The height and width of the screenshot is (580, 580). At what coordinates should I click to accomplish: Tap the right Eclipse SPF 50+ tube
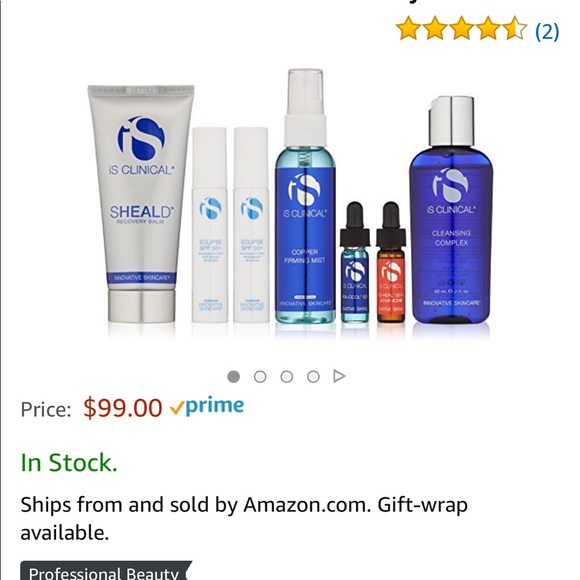pyautogui.click(x=251, y=225)
